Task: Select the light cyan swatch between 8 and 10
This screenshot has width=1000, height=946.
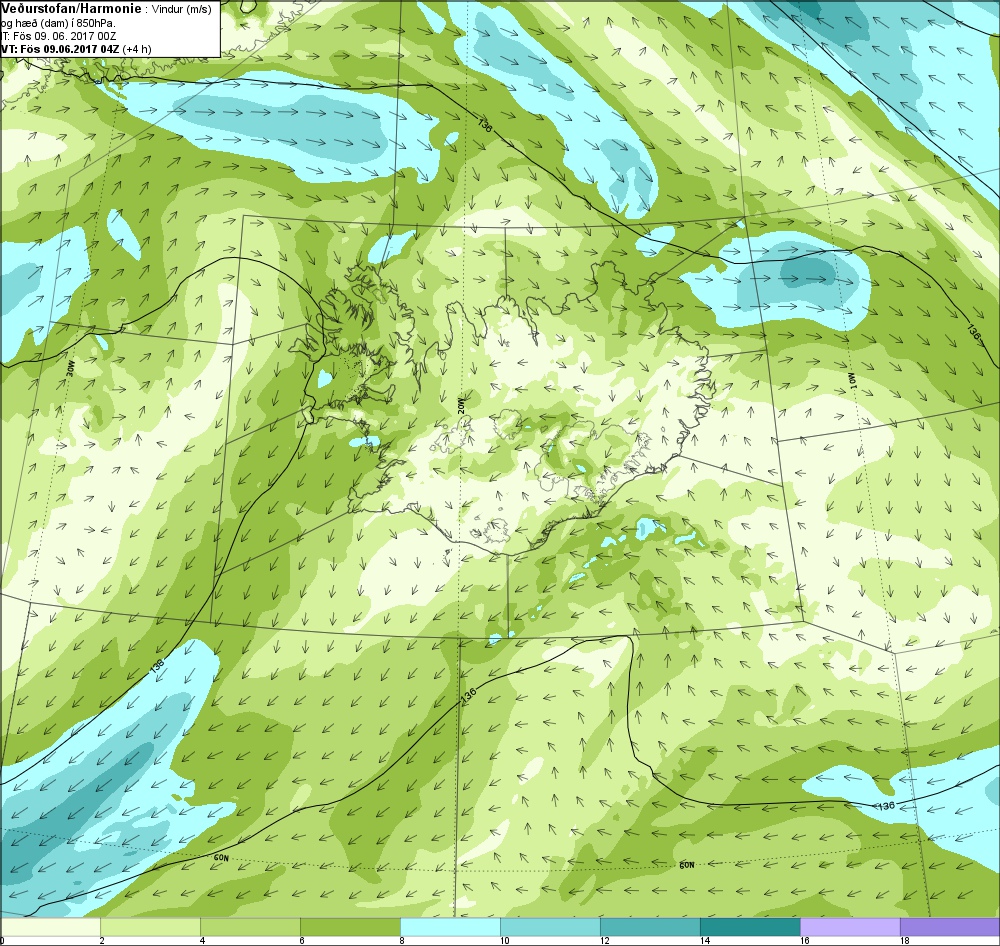Action: click(x=450, y=926)
